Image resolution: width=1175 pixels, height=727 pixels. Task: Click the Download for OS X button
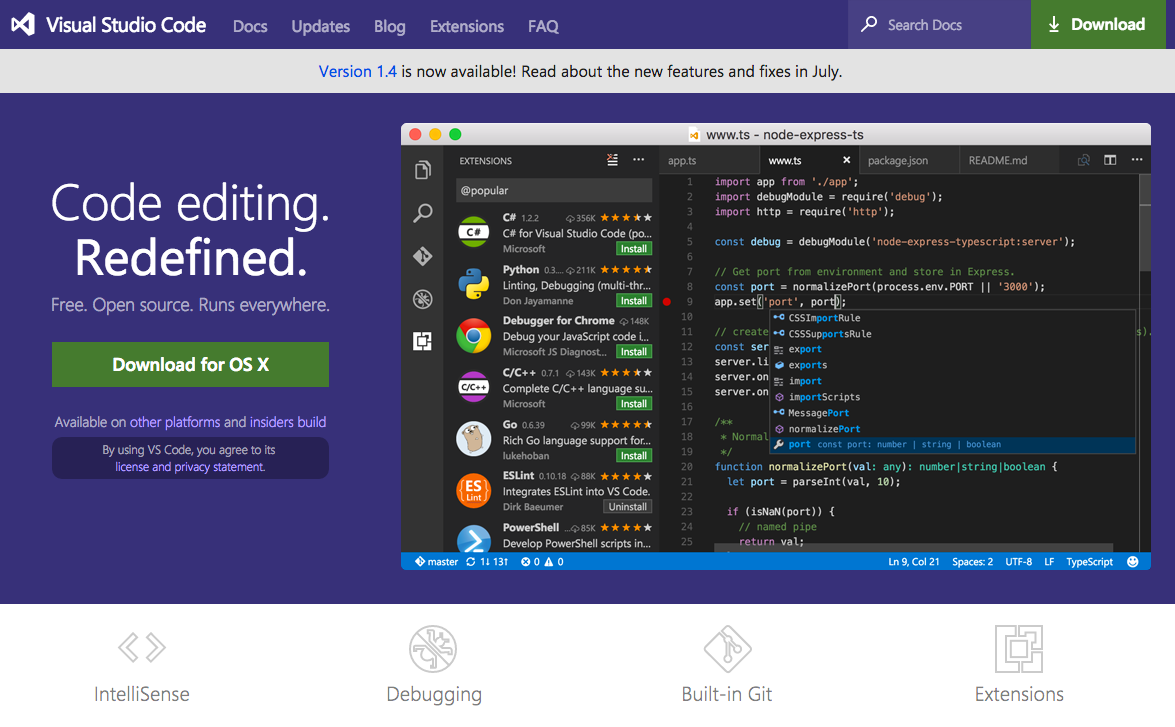(190, 364)
